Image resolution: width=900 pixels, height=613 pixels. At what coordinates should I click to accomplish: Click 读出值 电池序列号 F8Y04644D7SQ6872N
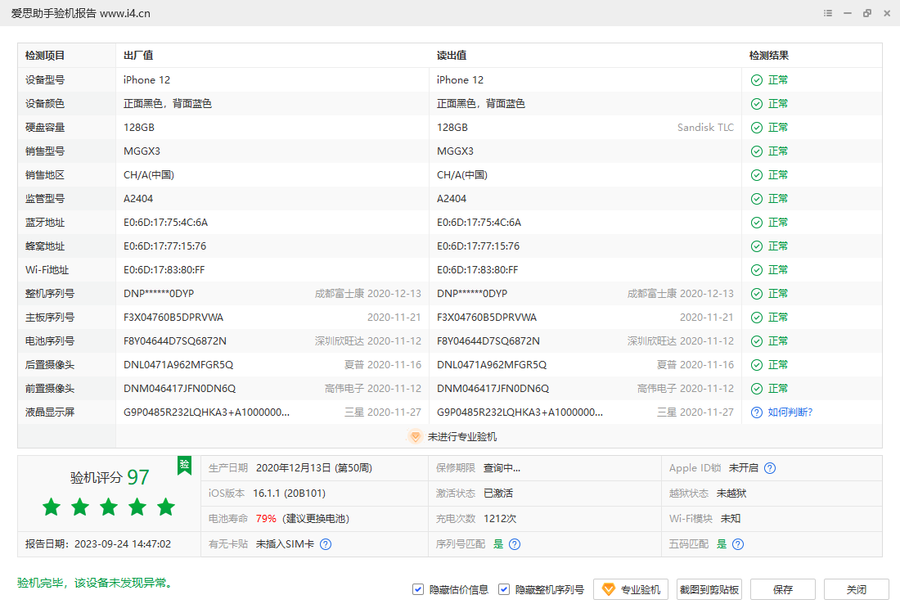click(x=488, y=341)
